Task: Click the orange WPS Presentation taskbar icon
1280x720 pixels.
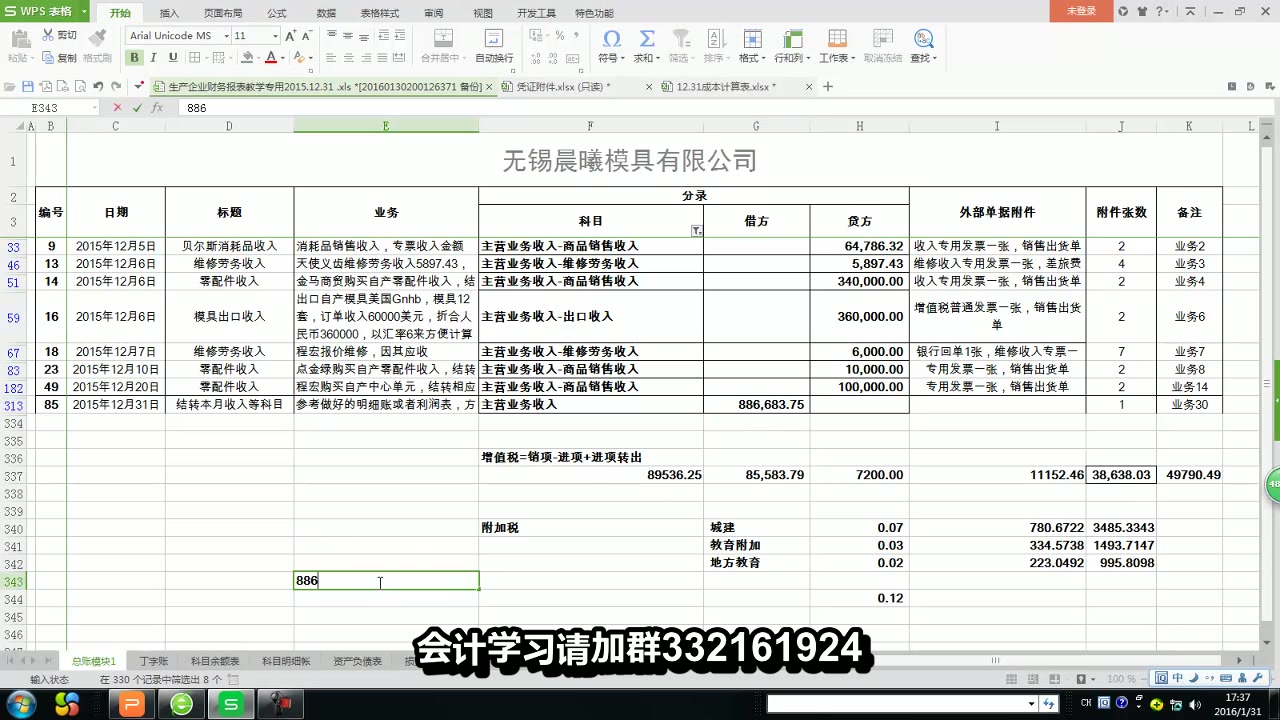Action: point(132,705)
